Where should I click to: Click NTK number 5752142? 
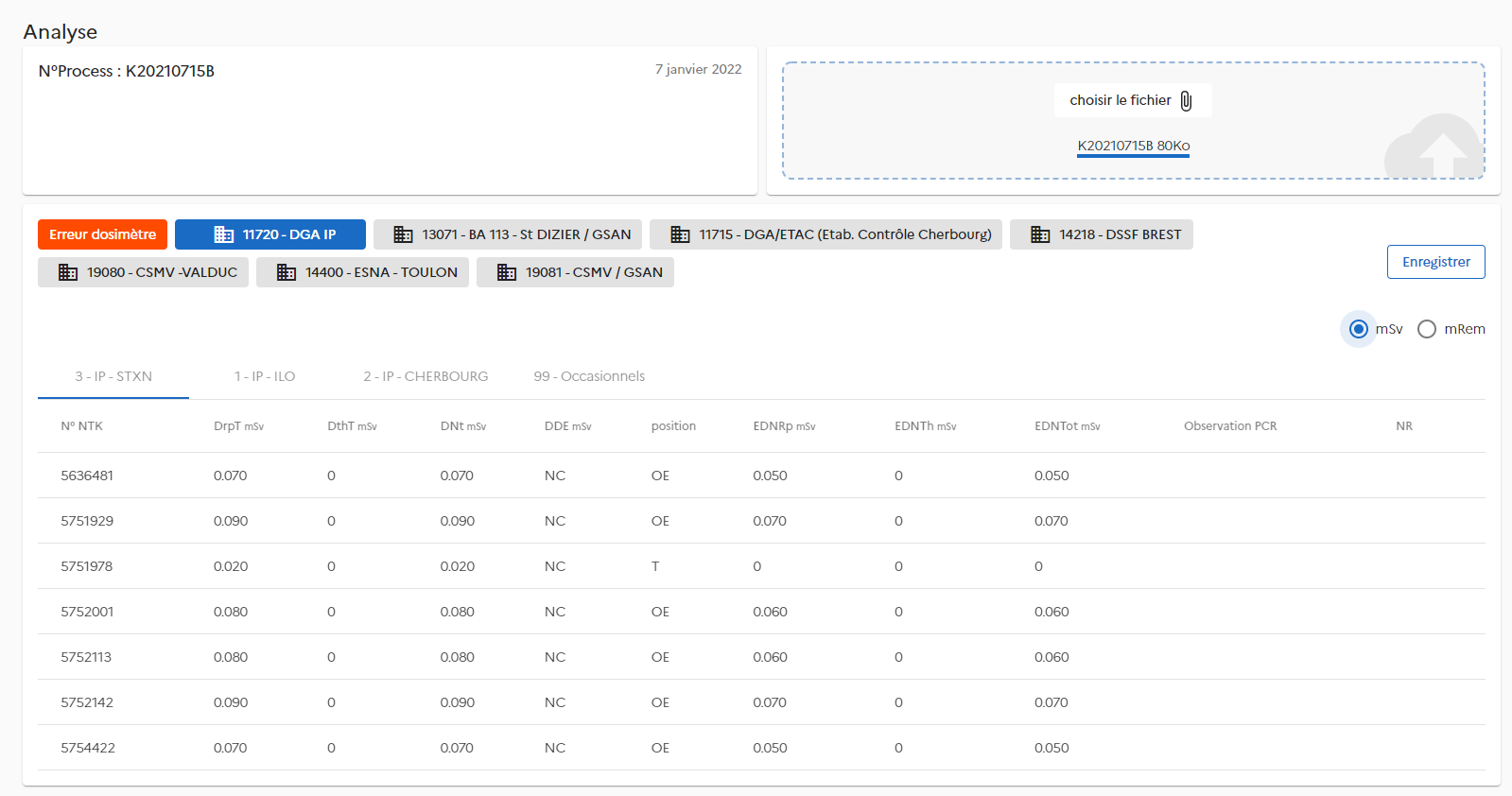point(87,702)
